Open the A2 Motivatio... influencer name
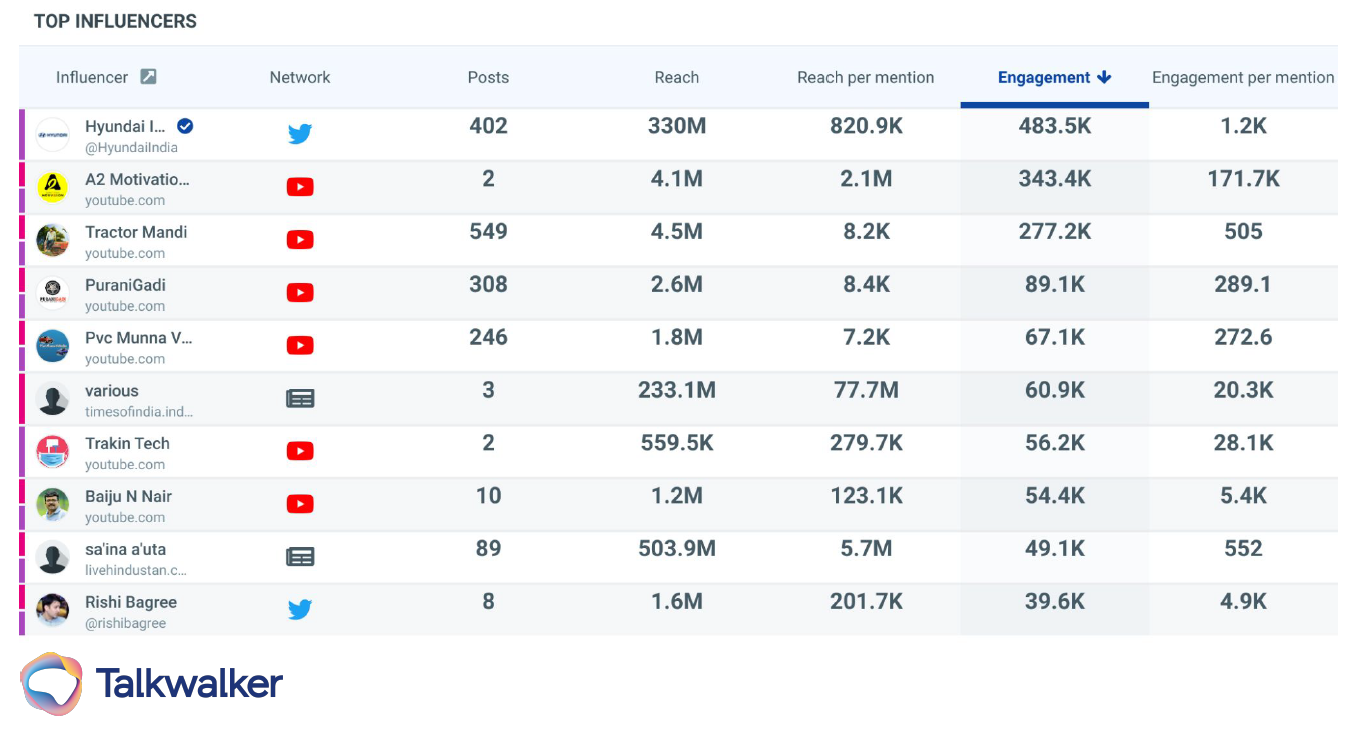The width and height of the screenshot is (1367, 730). point(137,179)
